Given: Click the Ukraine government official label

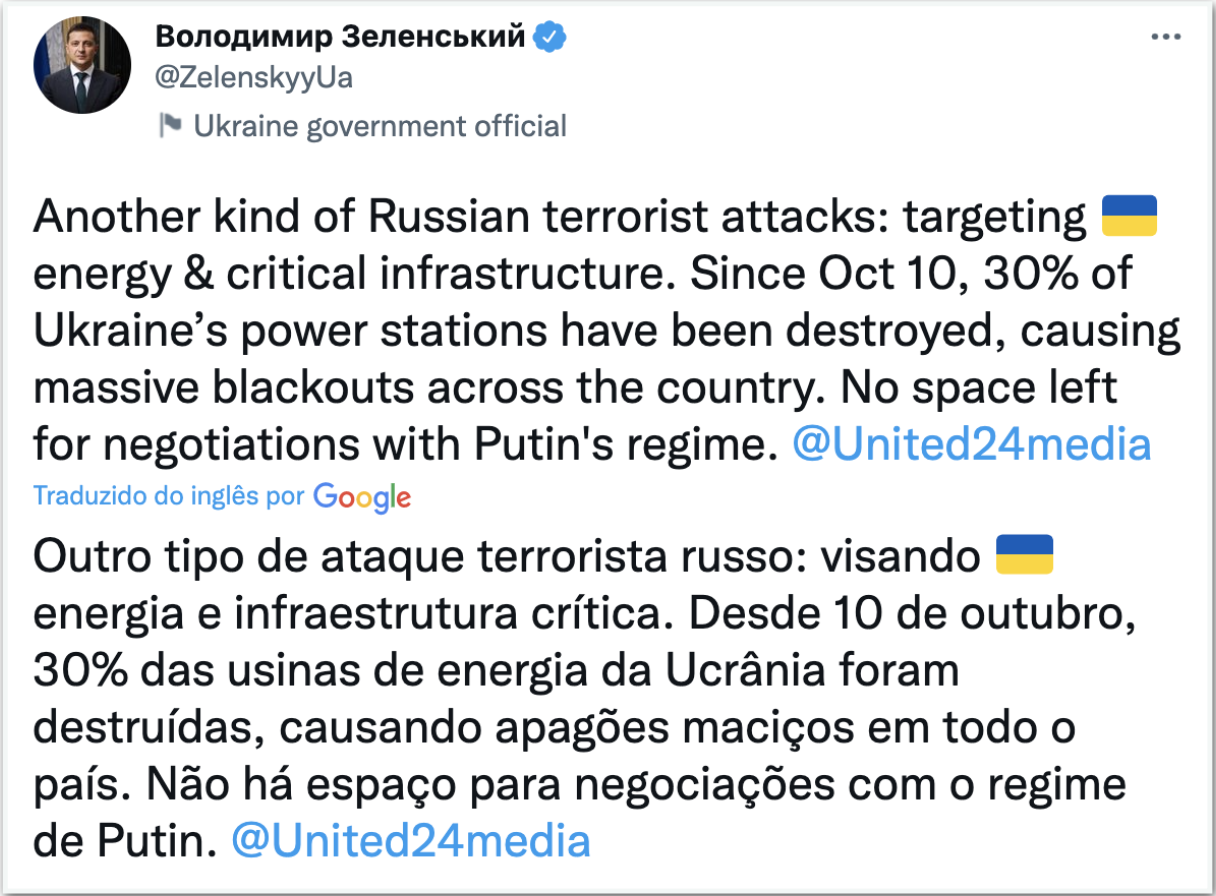Looking at the screenshot, I should 379,126.
